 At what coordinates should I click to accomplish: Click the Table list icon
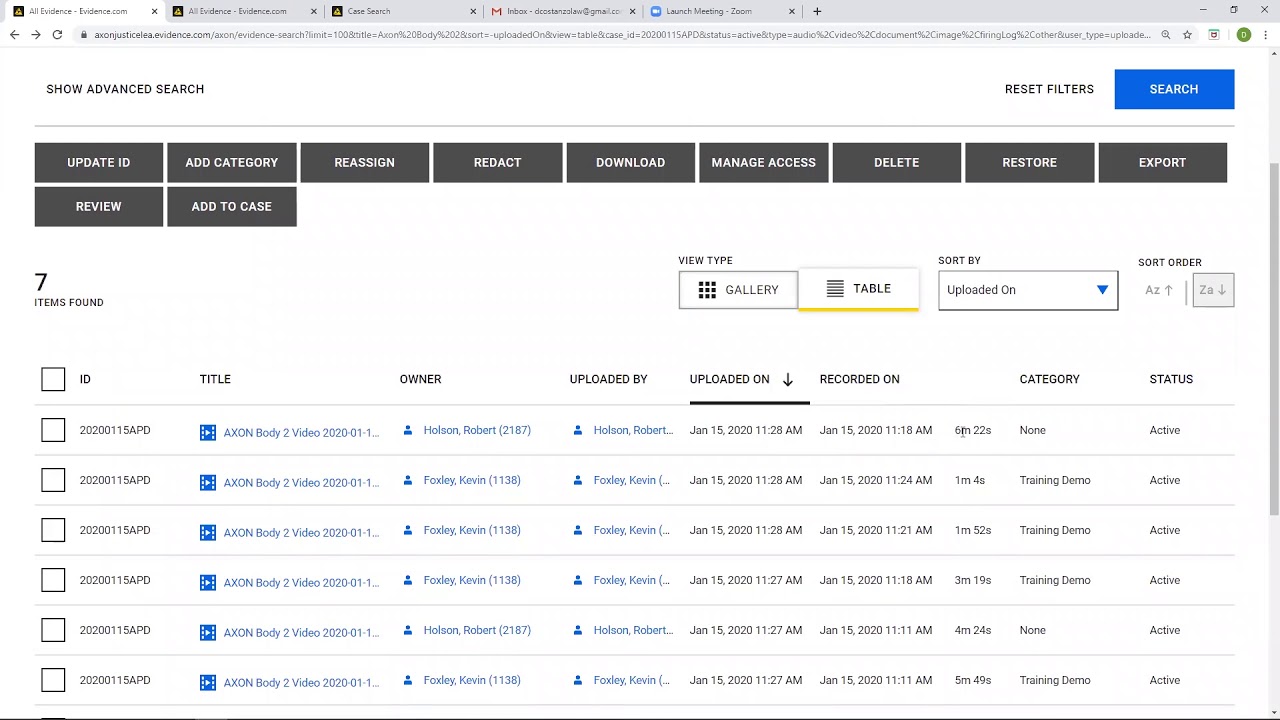pos(835,288)
